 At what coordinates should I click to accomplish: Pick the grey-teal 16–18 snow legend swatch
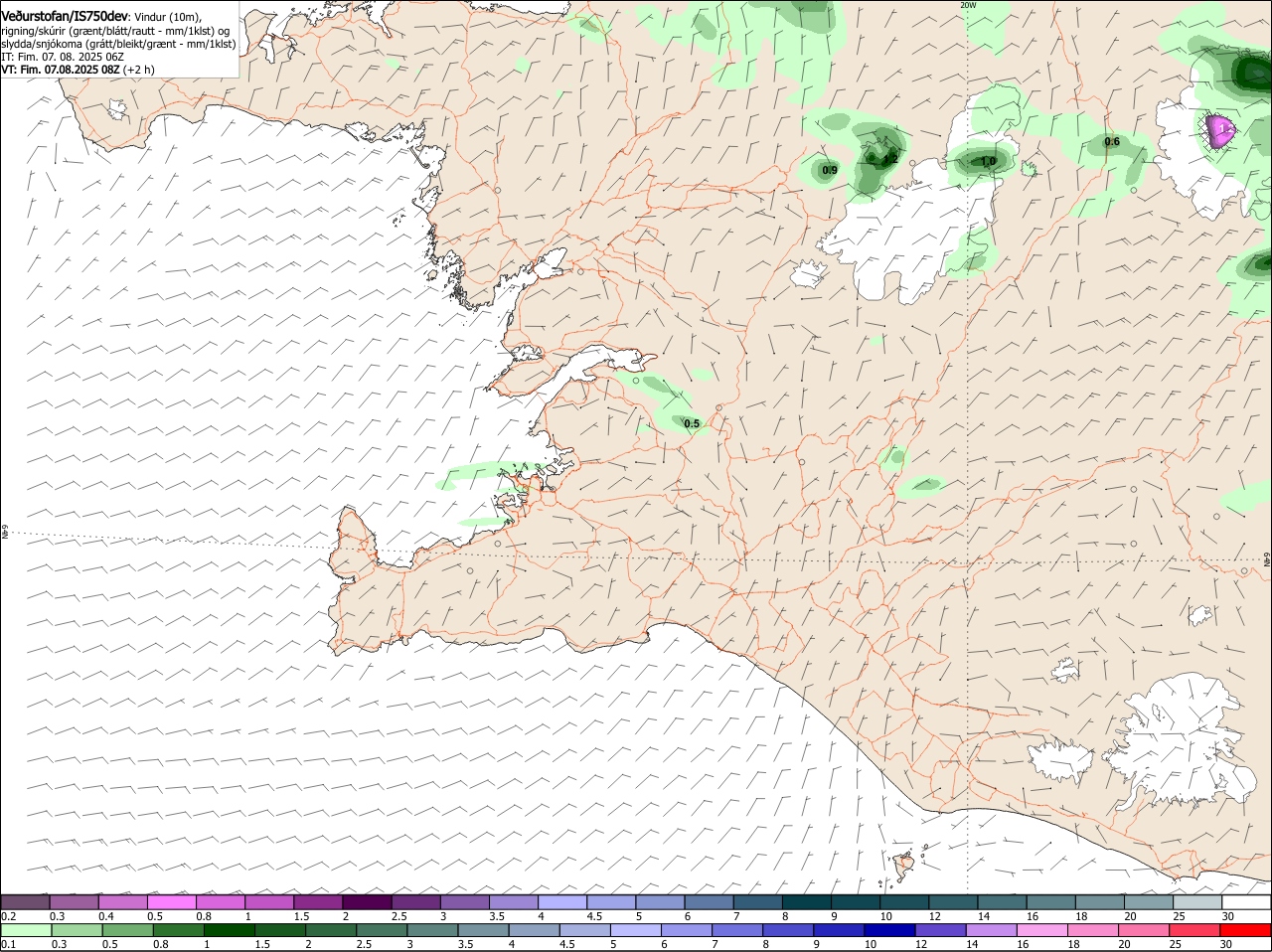pos(1051,901)
